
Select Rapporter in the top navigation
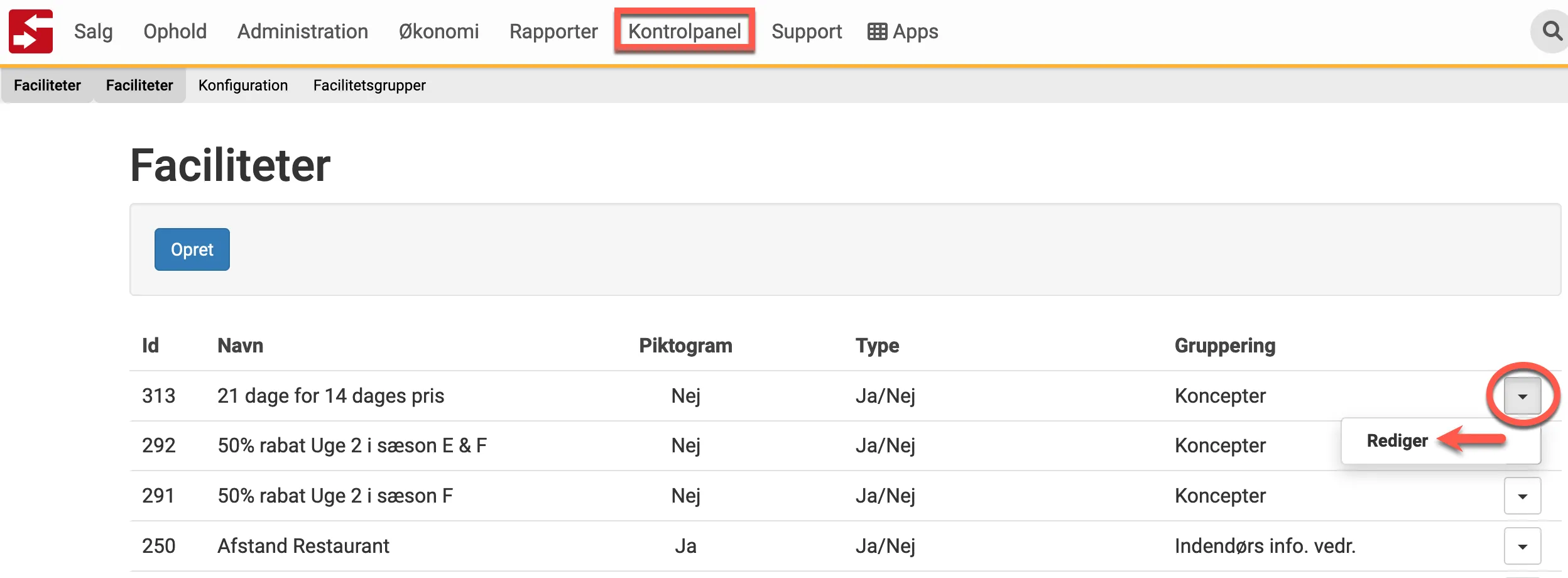click(x=553, y=31)
